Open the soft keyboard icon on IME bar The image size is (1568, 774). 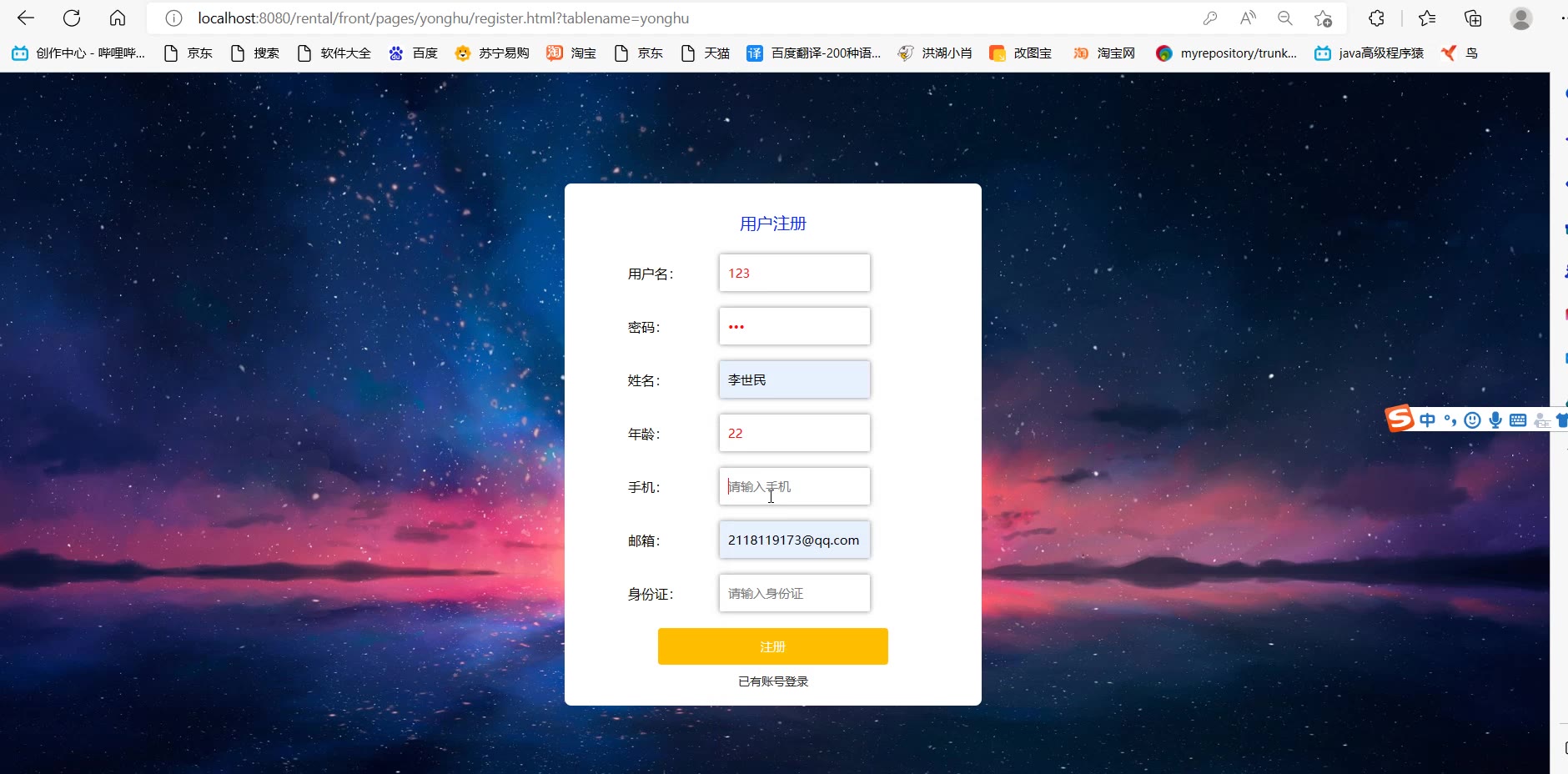[x=1518, y=420]
